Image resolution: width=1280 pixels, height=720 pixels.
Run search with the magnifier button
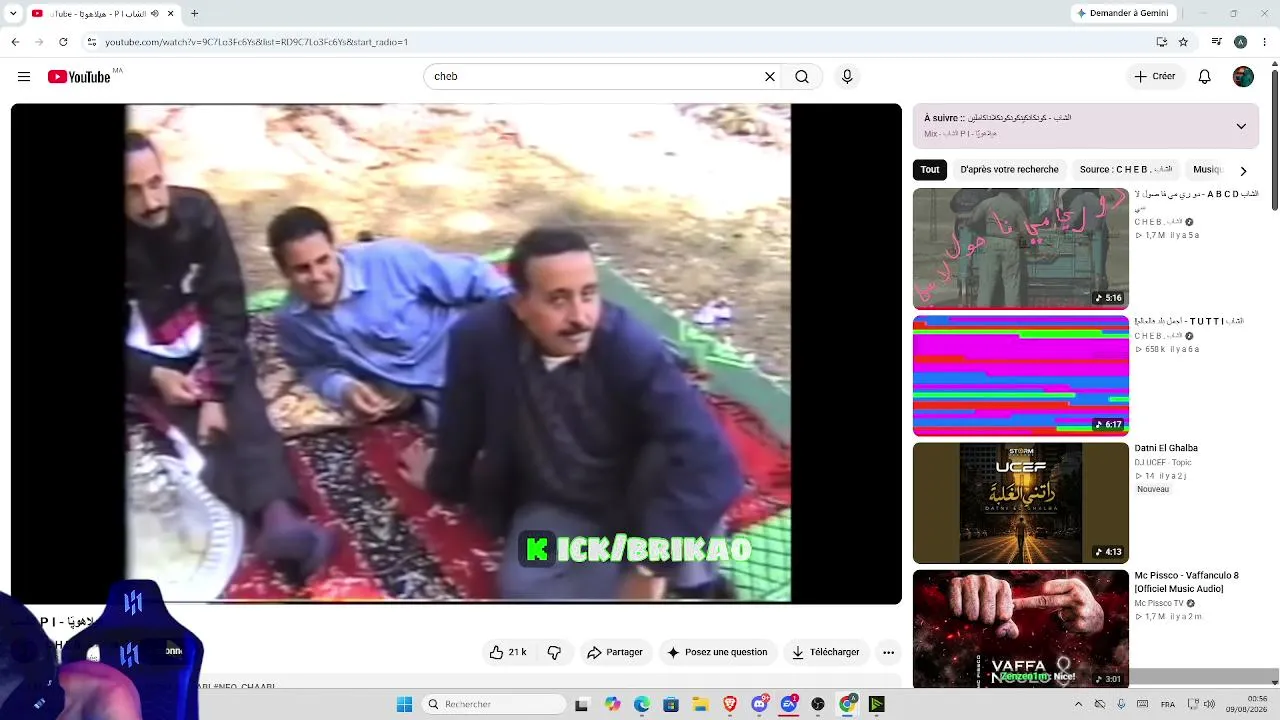[802, 77]
